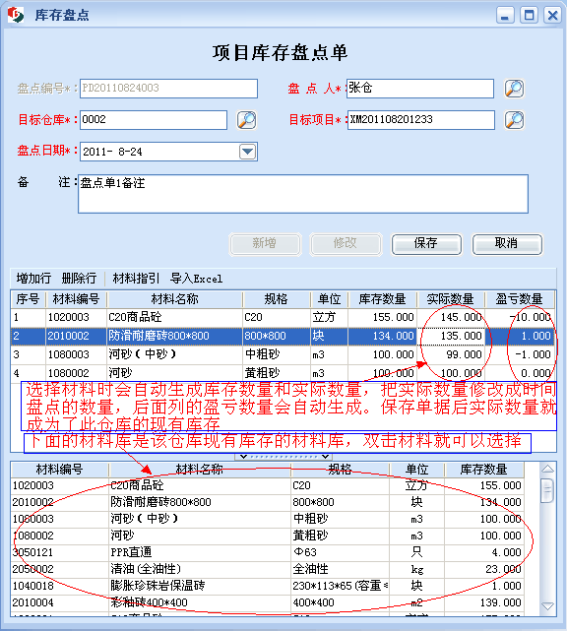Click the disabled 修改 button
567x631 pixels.
tap(345, 244)
